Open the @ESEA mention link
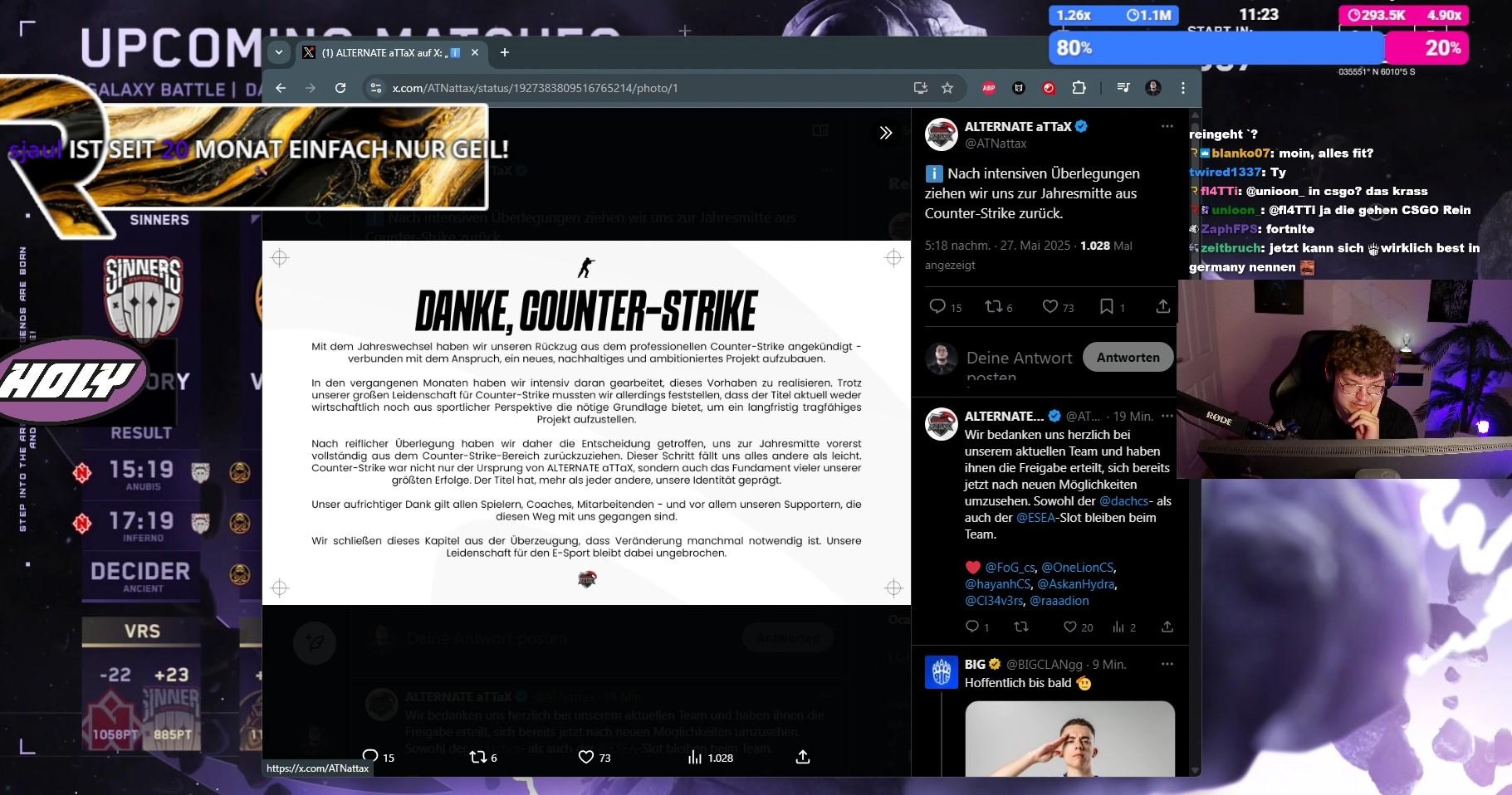Viewport: 1512px width, 795px height. (x=1035, y=518)
